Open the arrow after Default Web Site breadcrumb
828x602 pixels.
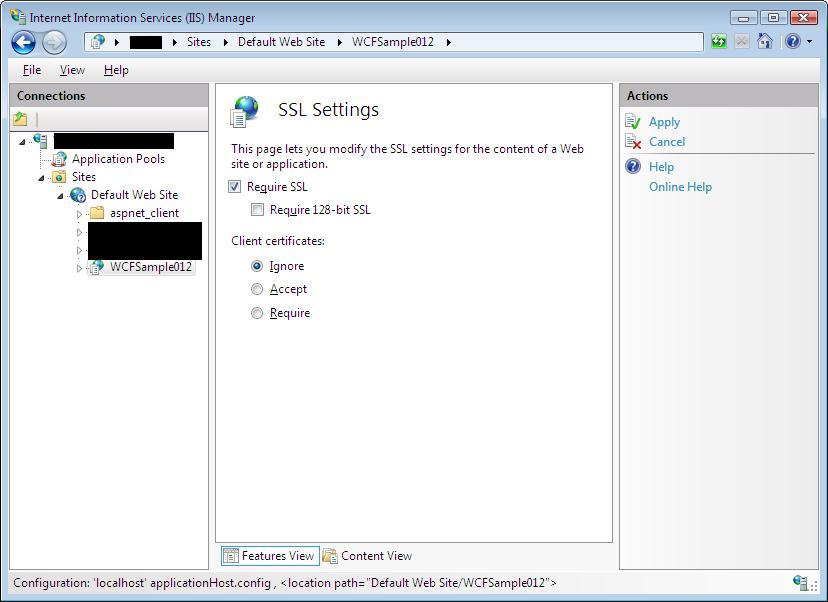tap(340, 42)
